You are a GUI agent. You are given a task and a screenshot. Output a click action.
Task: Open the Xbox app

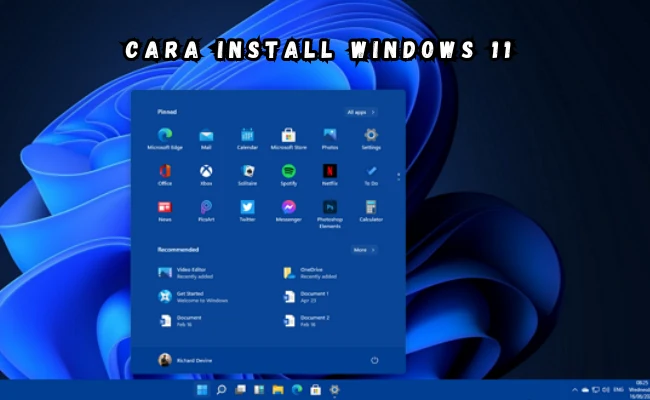206,175
